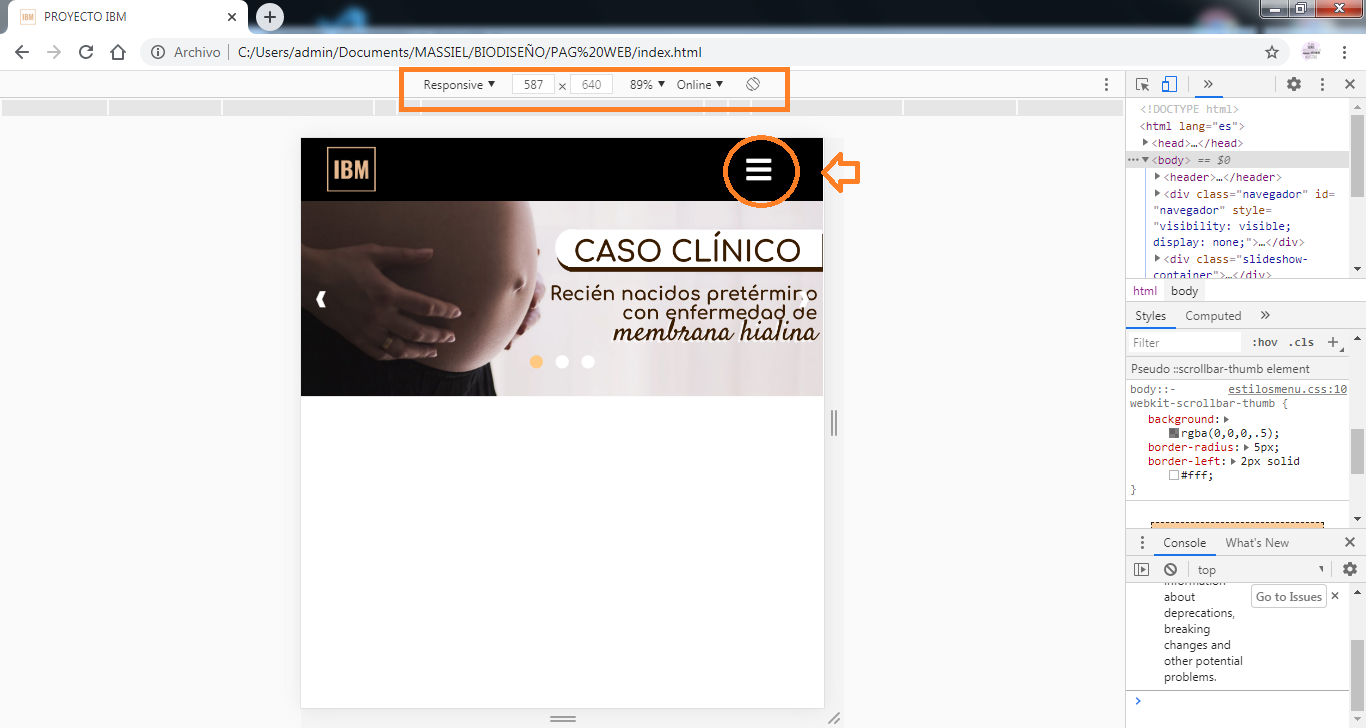Go back in browser history
The image size is (1366, 728).
22,52
